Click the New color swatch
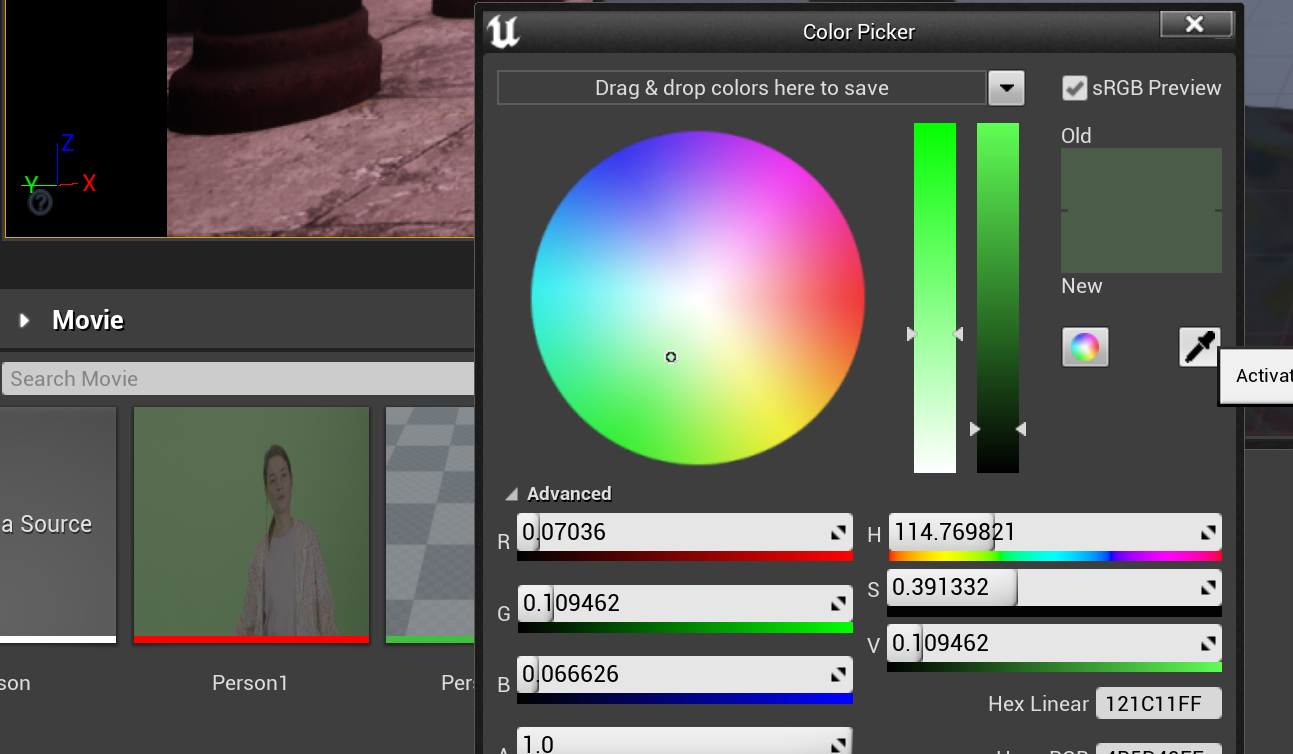Screen dimensions: 1293x754 (1141, 242)
